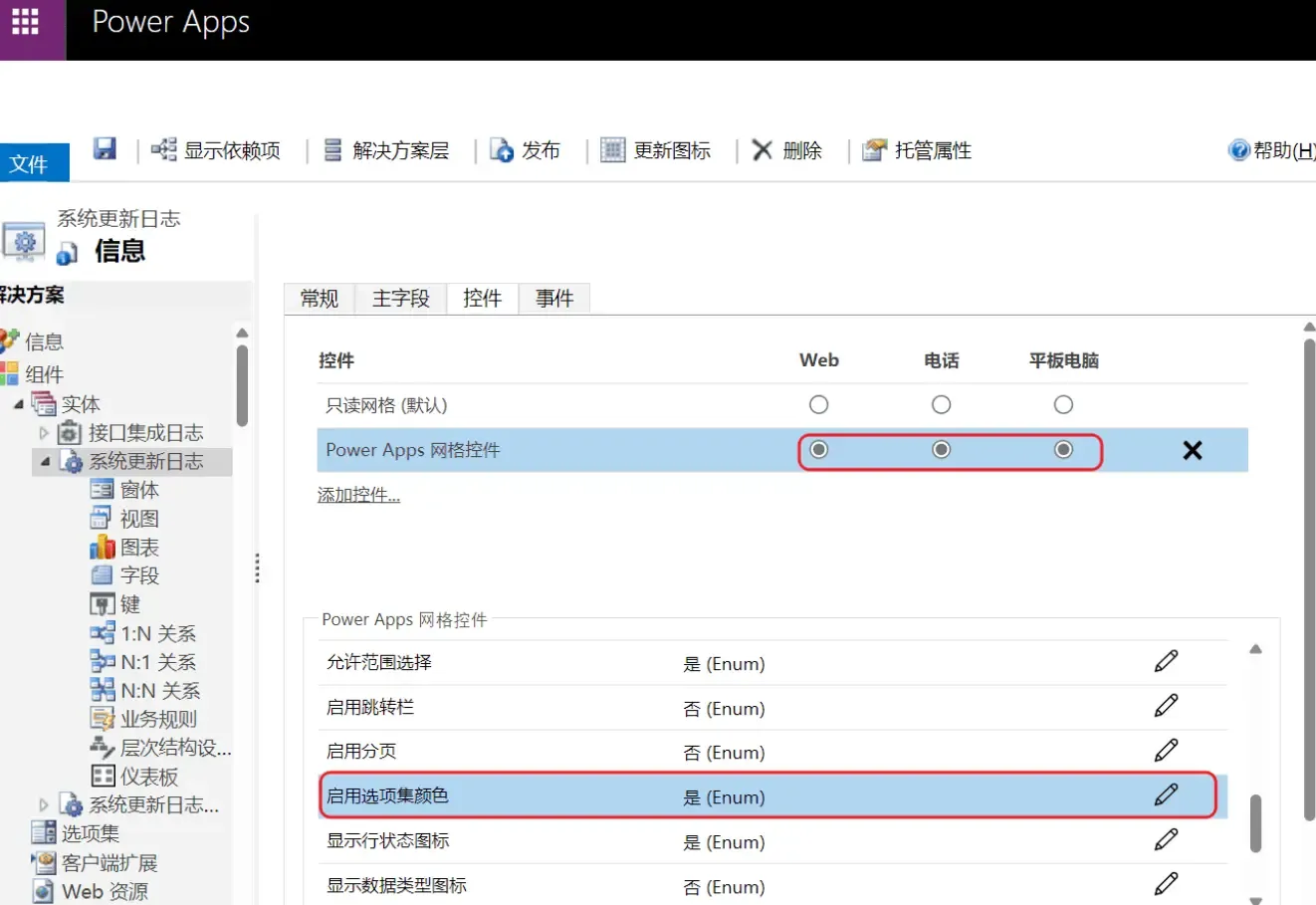Click the N:N 关系 relationship icon
The height and width of the screenshot is (905, 1316).
(x=102, y=690)
